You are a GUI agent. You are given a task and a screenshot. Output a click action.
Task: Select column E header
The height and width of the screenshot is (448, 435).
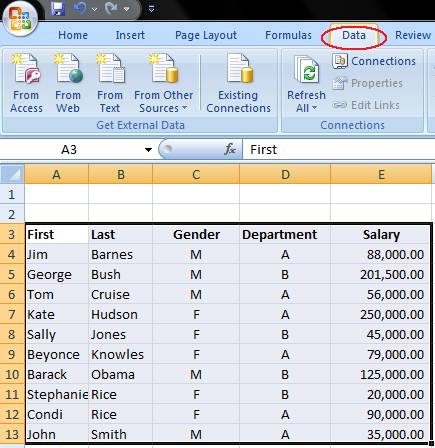pos(381,174)
